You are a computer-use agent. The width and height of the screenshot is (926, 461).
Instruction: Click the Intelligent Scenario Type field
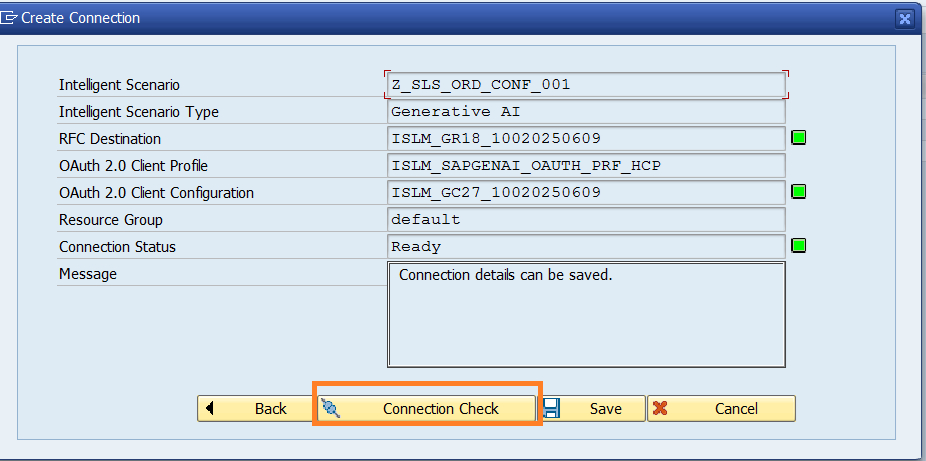(x=585, y=112)
